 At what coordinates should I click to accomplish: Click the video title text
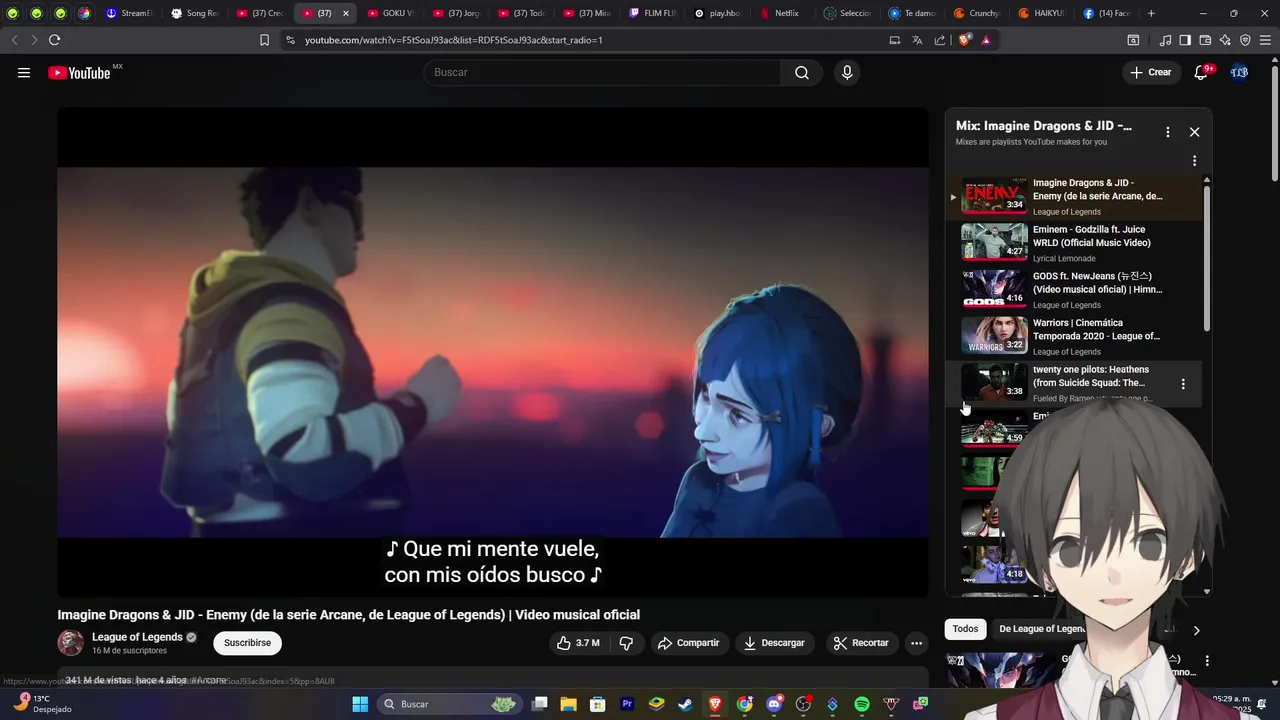(348, 615)
